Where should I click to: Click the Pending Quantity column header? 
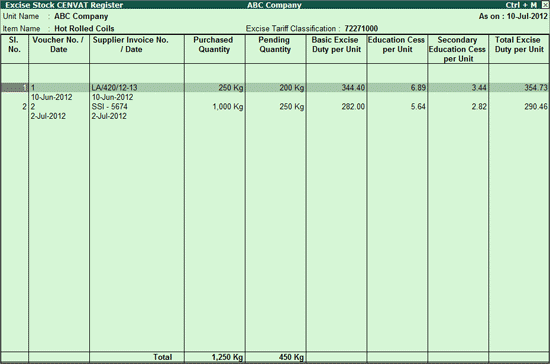coord(275,45)
